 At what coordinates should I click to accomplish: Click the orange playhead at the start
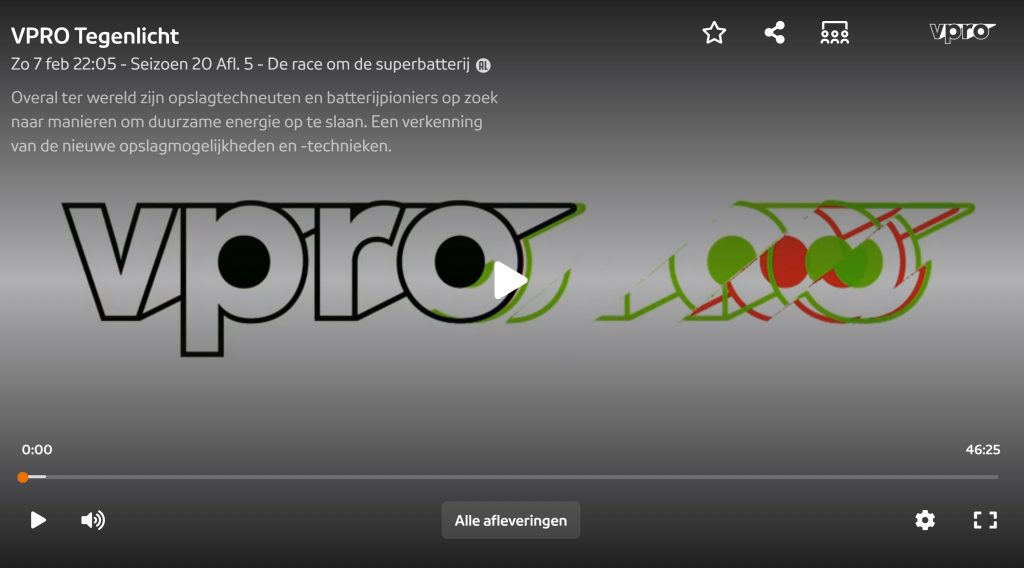23,477
